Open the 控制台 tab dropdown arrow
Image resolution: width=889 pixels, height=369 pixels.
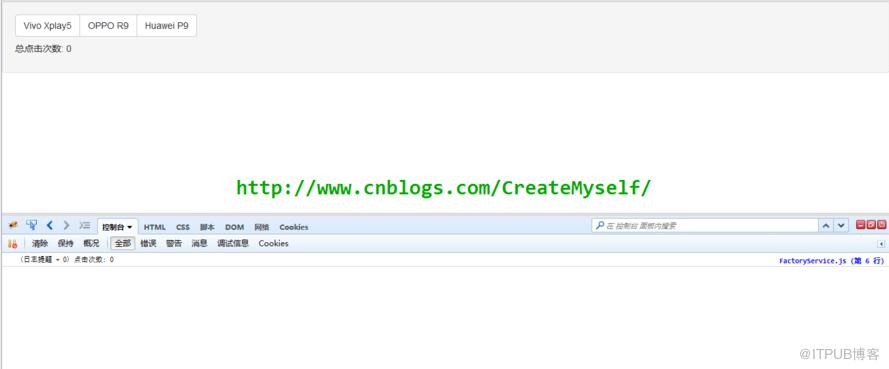[130, 227]
